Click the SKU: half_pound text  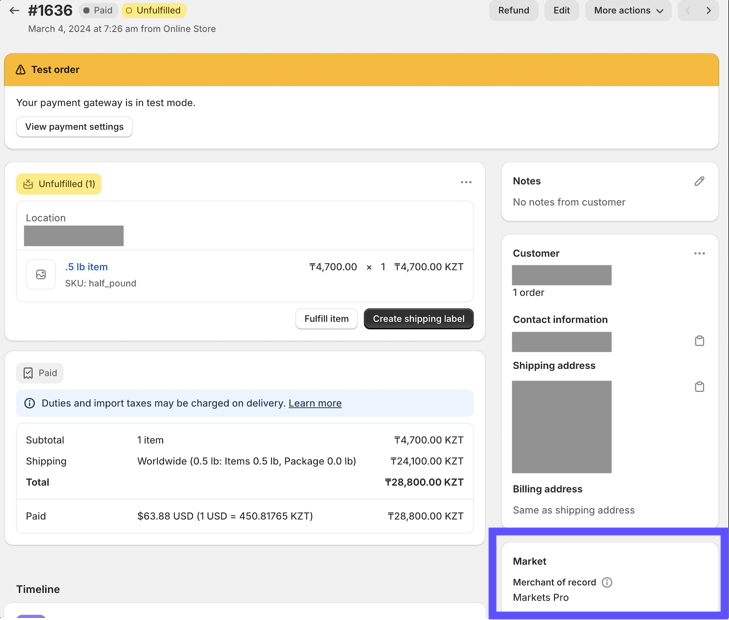tap(100, 284)
